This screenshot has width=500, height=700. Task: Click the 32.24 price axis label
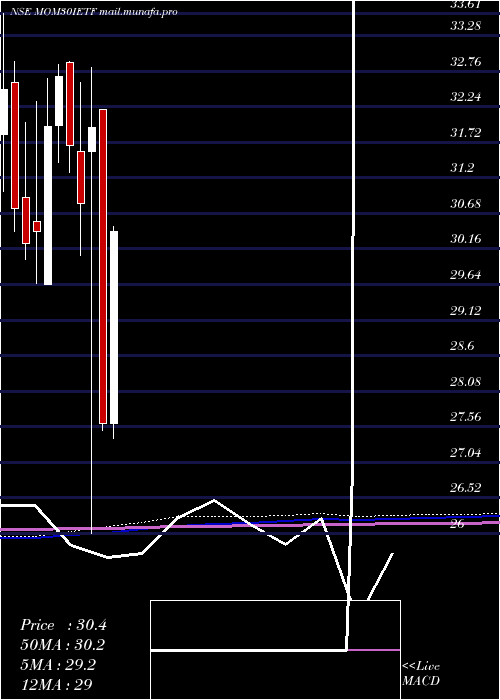pyautogui.click(x=465, y=97)
